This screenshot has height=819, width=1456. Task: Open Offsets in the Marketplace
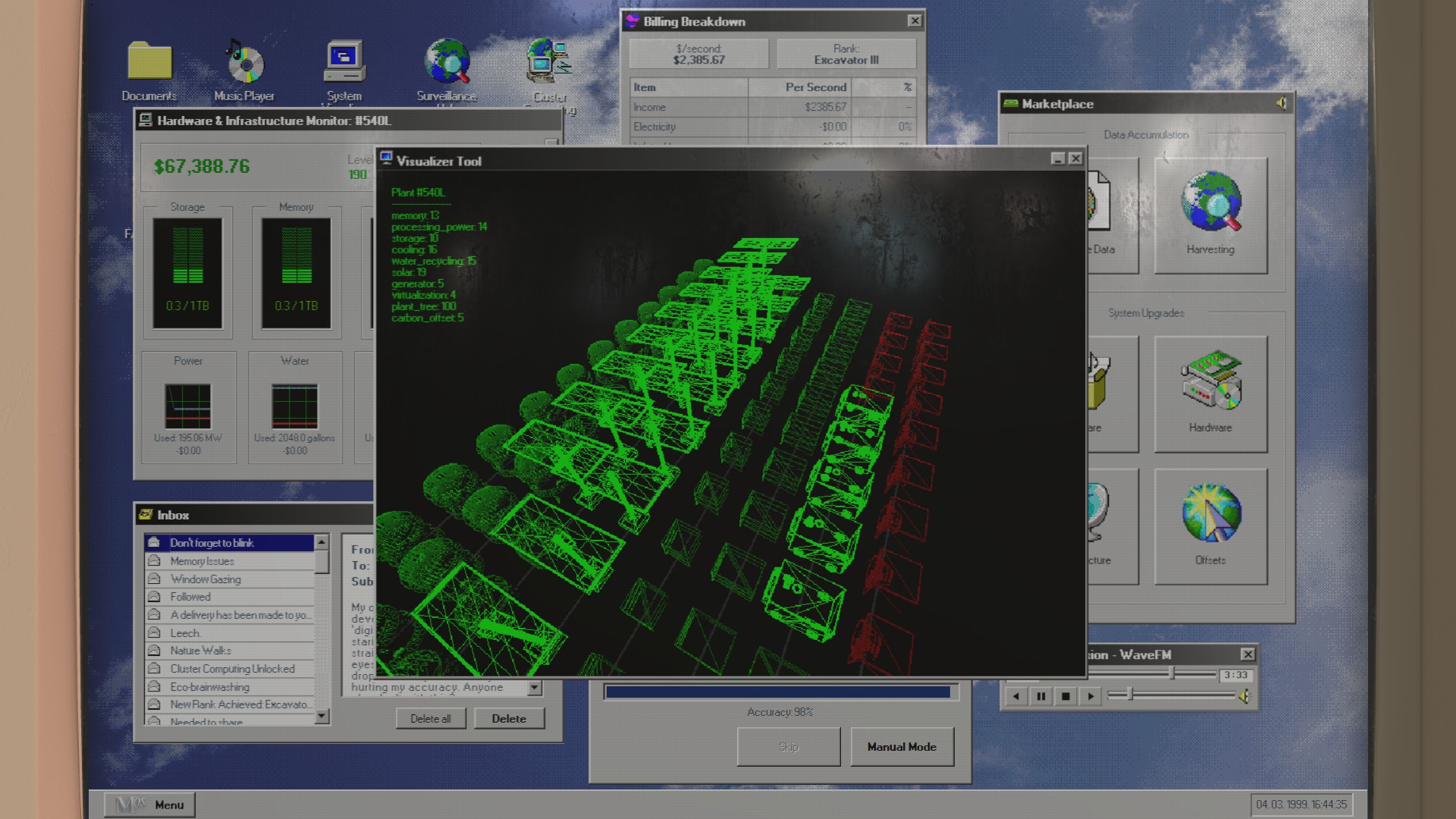(1210, 526)
